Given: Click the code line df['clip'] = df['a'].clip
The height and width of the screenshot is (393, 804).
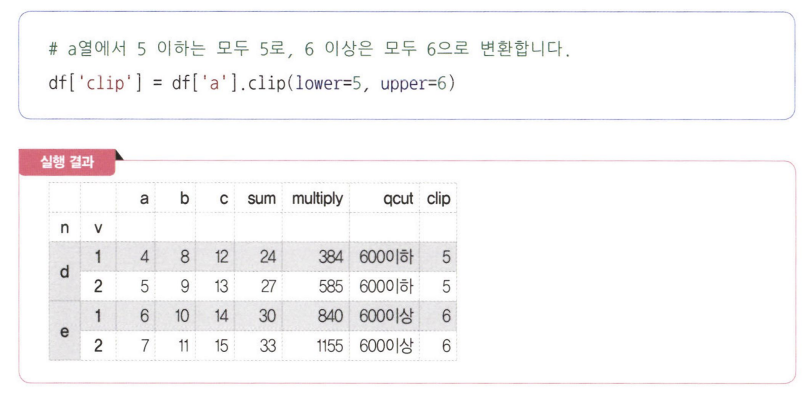Looking at the screenshot, I should coord(251,83).
